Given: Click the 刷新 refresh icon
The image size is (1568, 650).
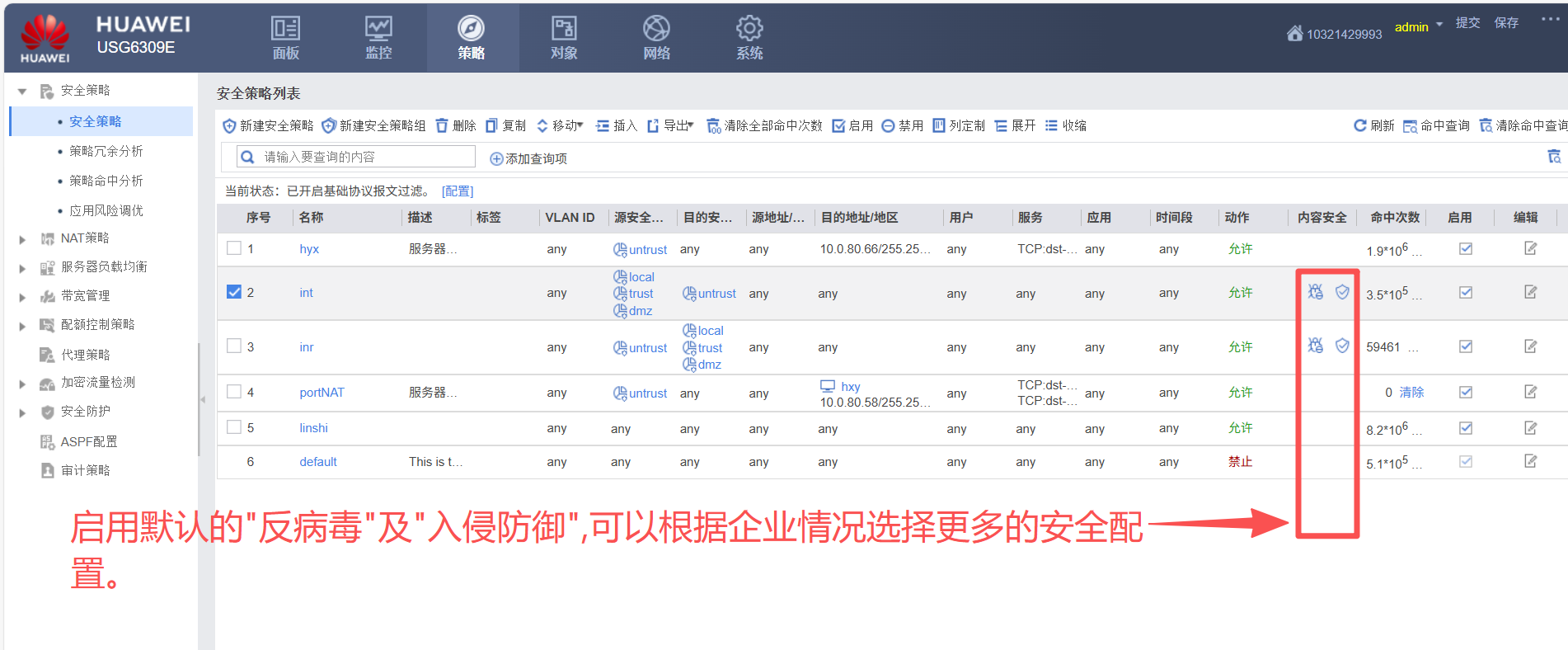Looking at the screenshot, I should (x=1360, y=125).
